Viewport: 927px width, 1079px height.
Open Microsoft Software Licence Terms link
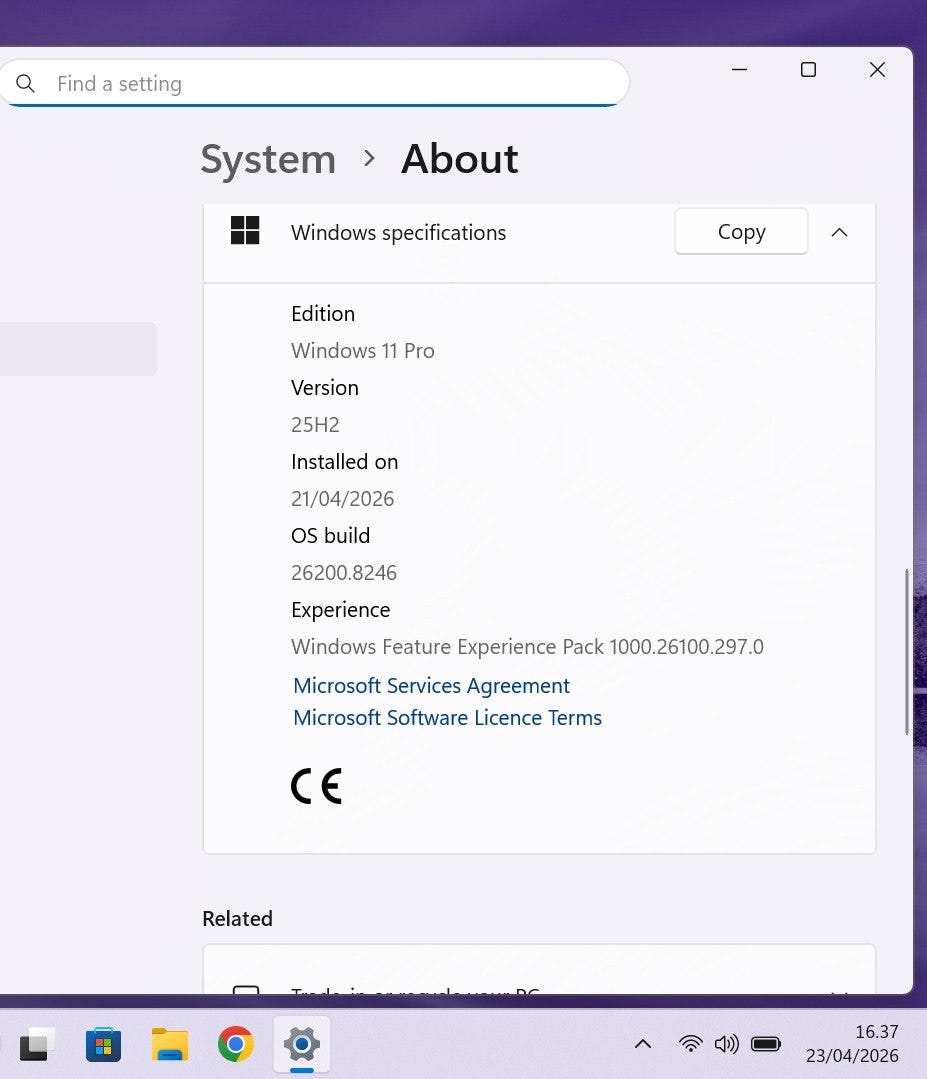coord(447,718)
